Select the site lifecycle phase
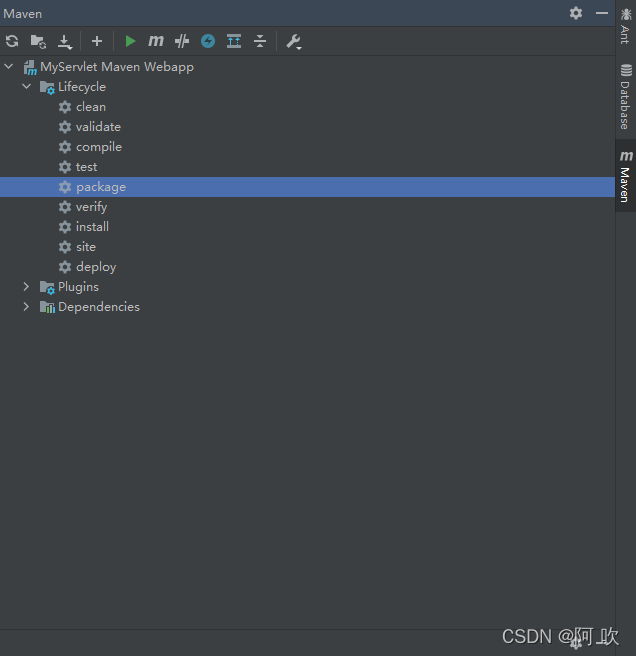The width and height of the screenshot is (636, 656). pyautogui.click(x=86, y=247)
